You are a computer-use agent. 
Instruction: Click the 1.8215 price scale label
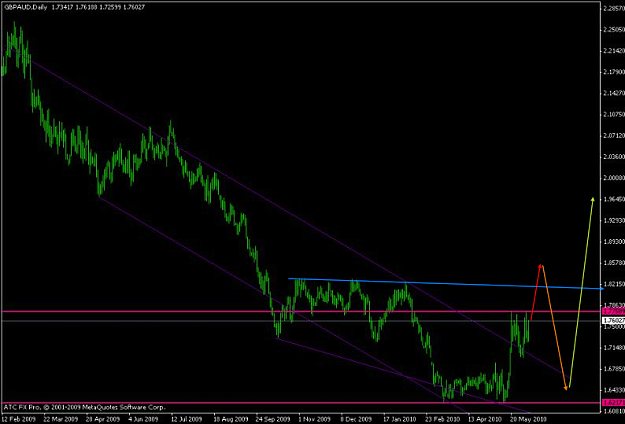(x=614, y=284)
